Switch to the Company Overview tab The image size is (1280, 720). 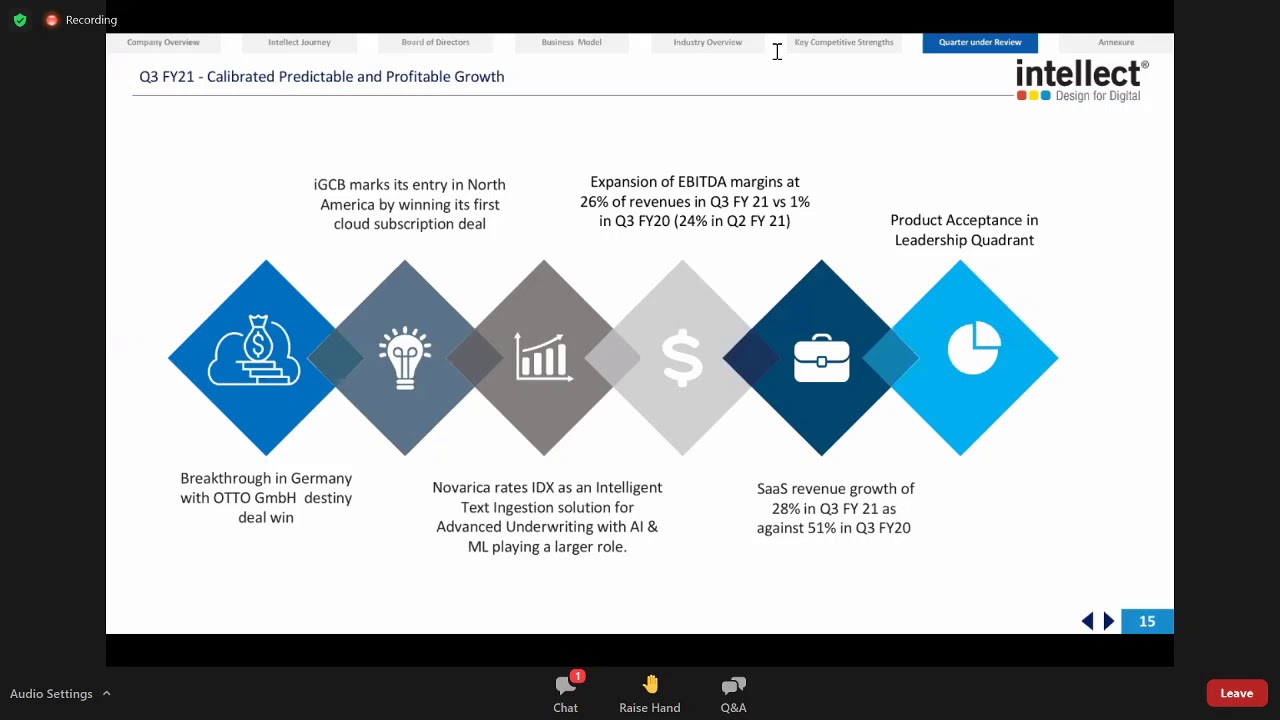tap(163, 42)
